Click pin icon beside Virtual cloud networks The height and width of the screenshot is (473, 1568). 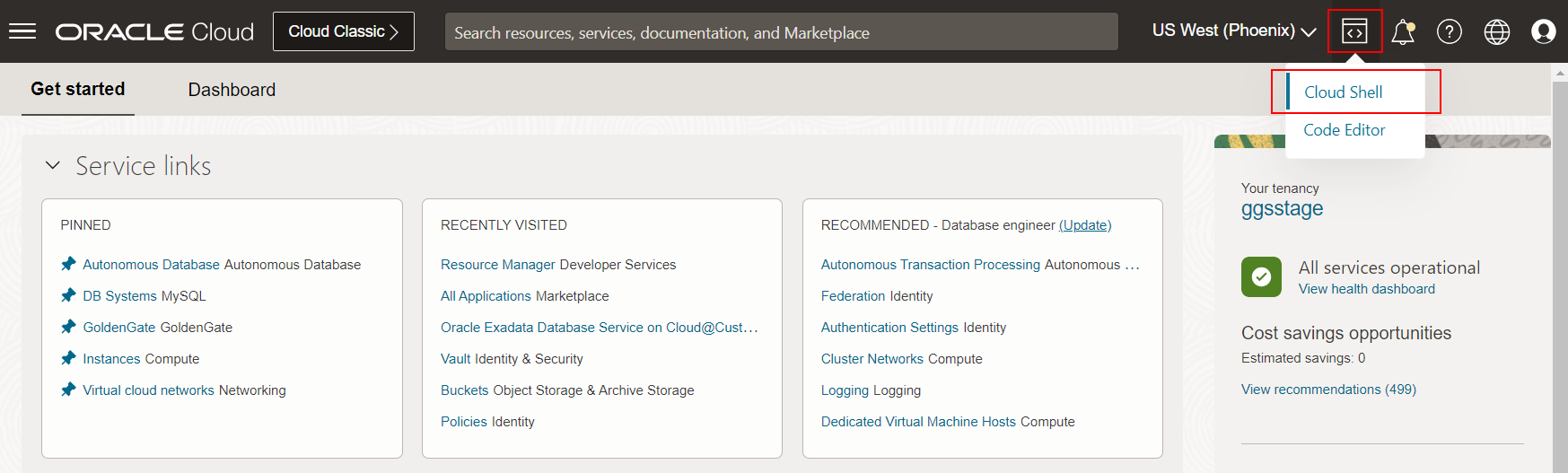68,390
